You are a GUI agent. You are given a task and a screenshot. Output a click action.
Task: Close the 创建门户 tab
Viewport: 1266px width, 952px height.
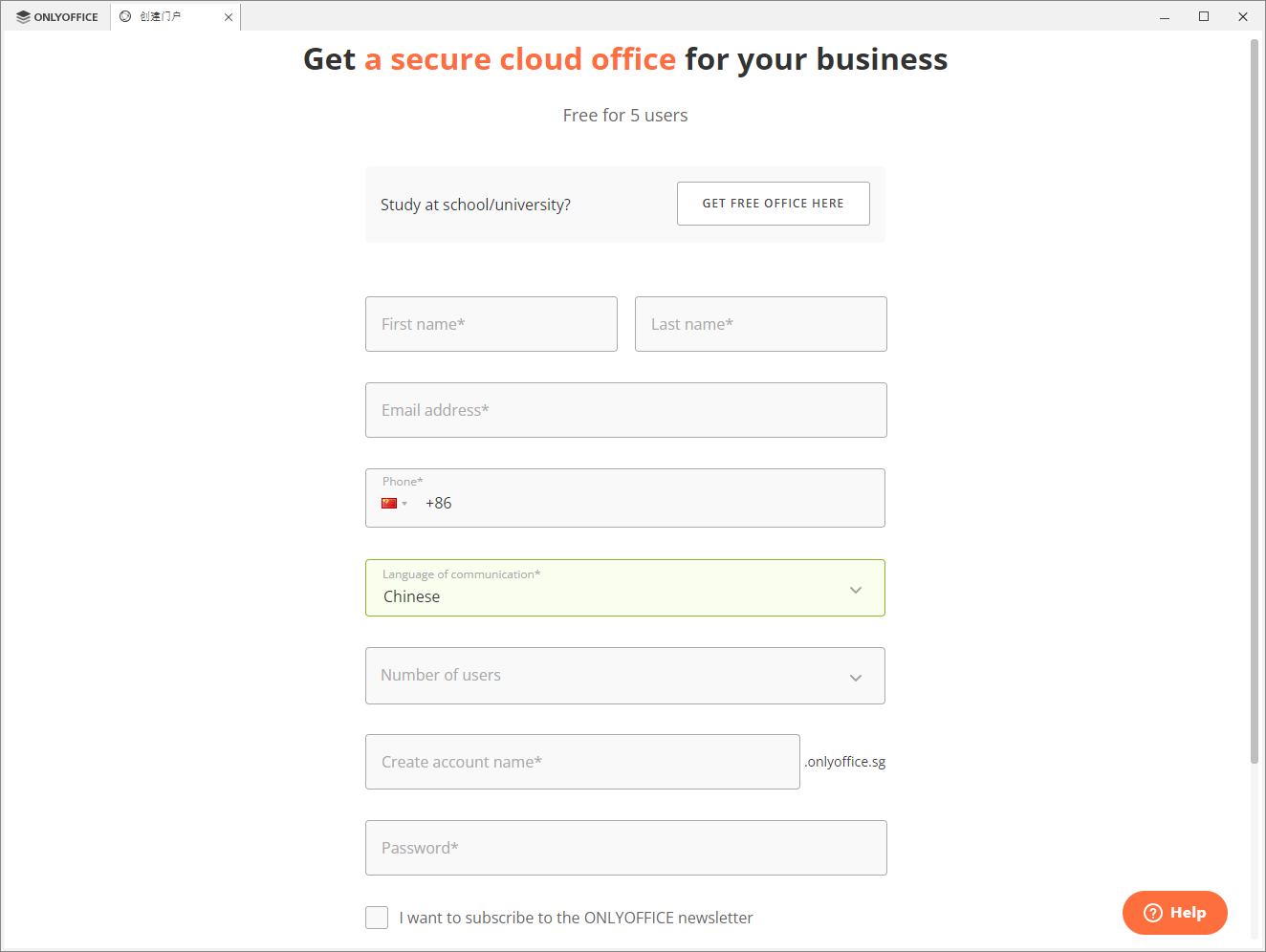coord(229,17)
